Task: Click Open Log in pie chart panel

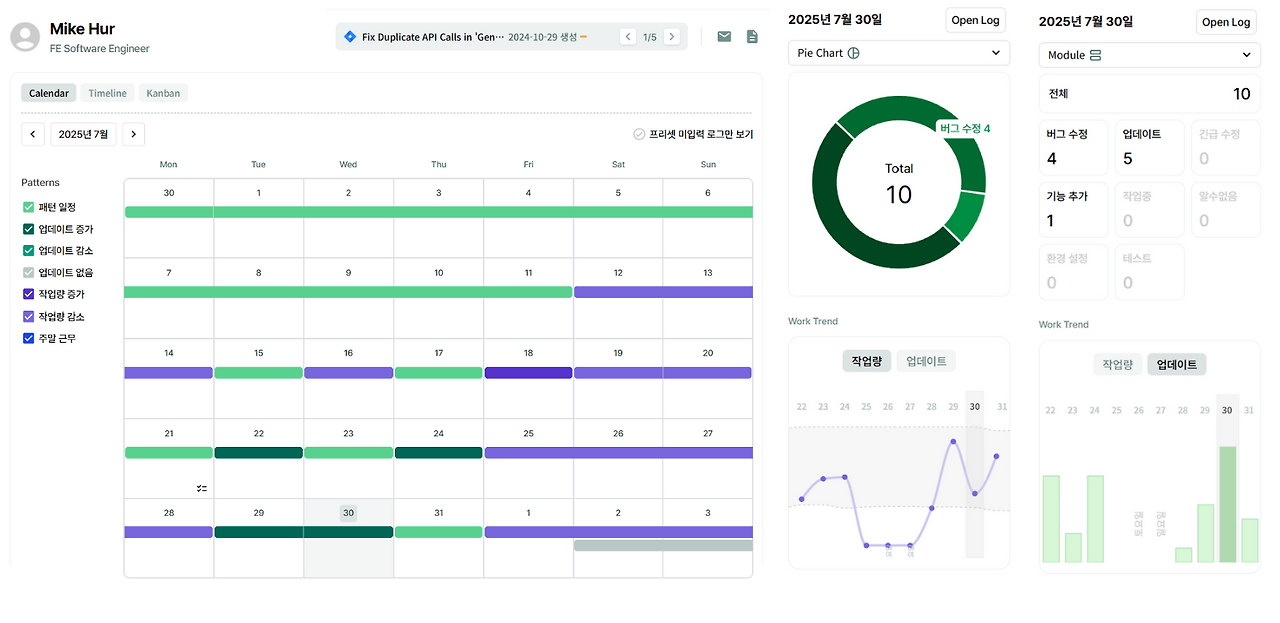Action: click(975, 20)
